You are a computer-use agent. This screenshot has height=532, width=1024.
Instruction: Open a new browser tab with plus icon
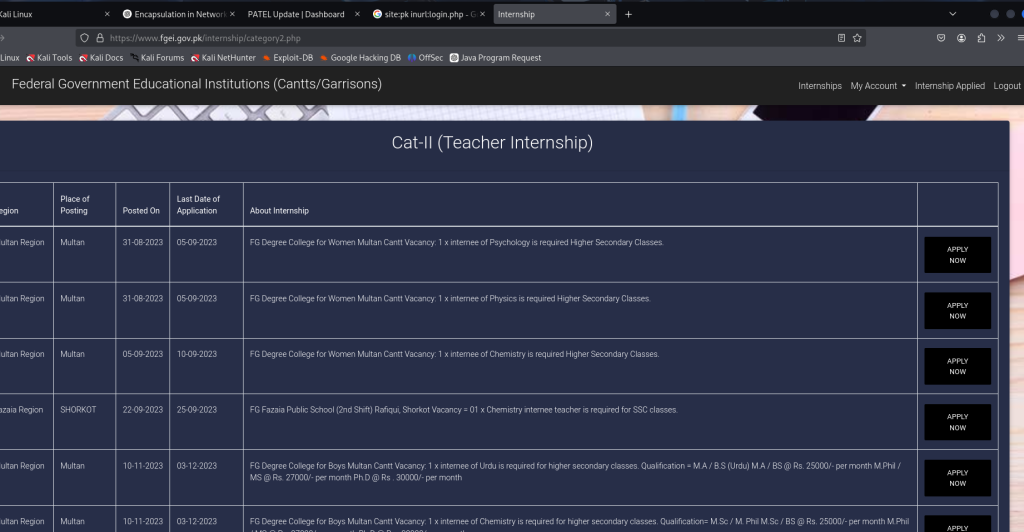coord(628,14)
